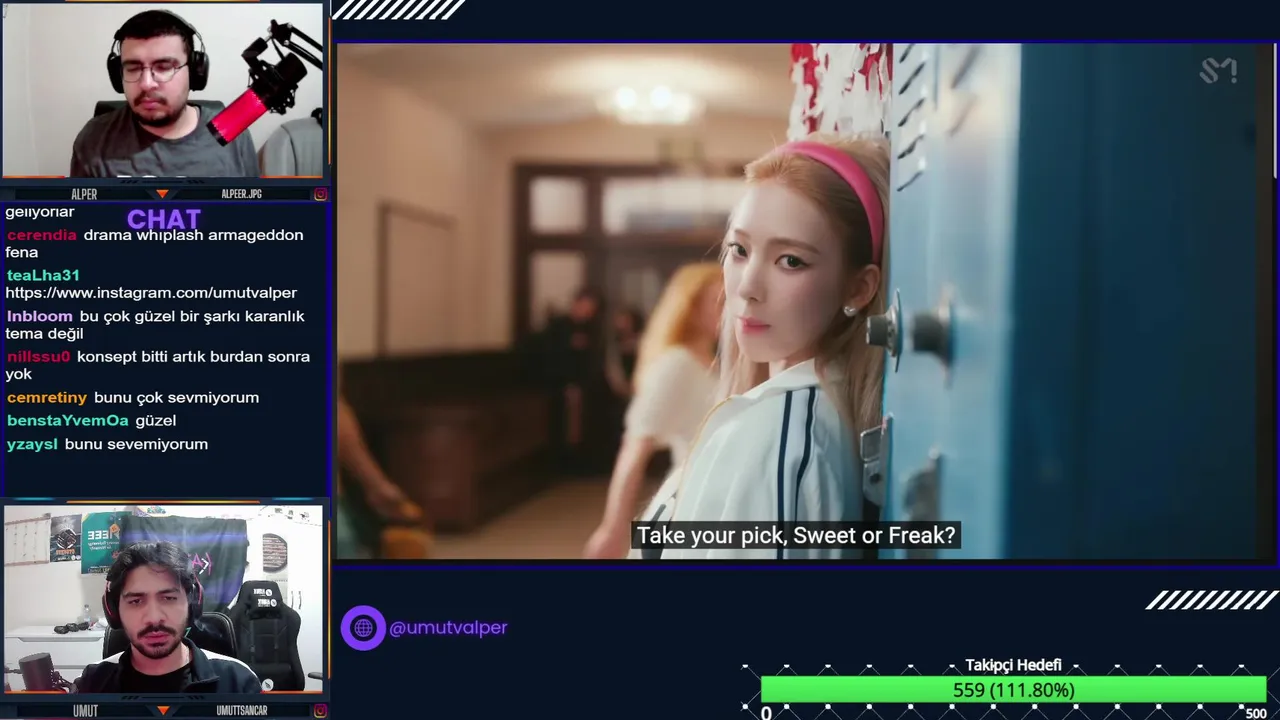Click the UMUT webcam feed
The width and height of the screenshot is (1280, 720).
163,599
